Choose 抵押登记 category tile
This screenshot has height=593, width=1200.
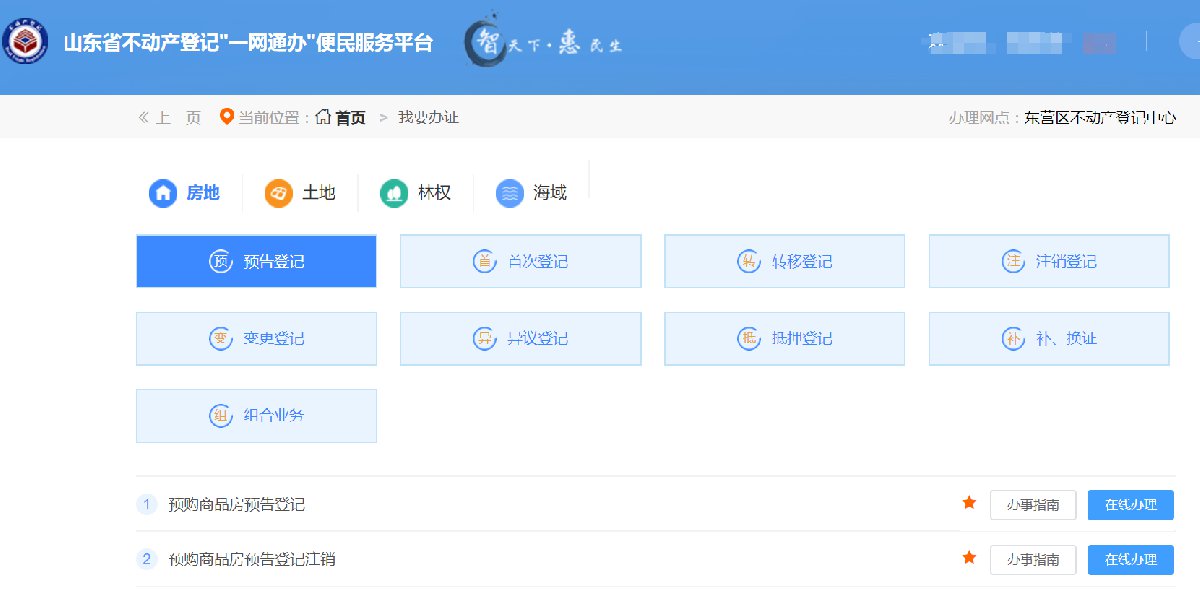[784, 339]
